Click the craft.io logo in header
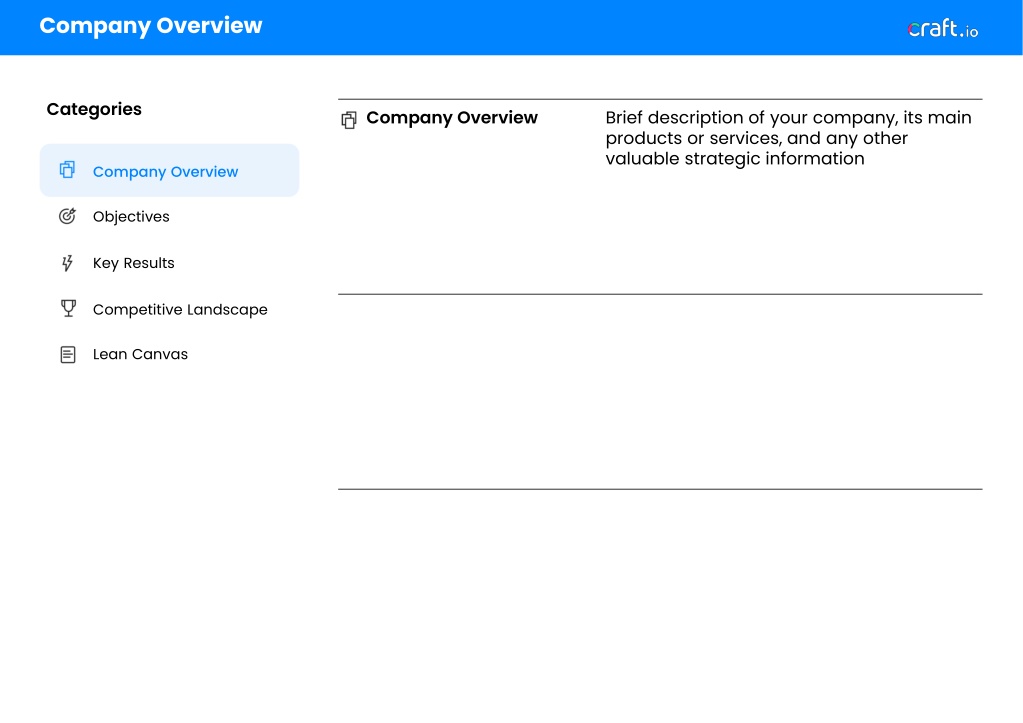1023x723 pixels. point(942,29)
